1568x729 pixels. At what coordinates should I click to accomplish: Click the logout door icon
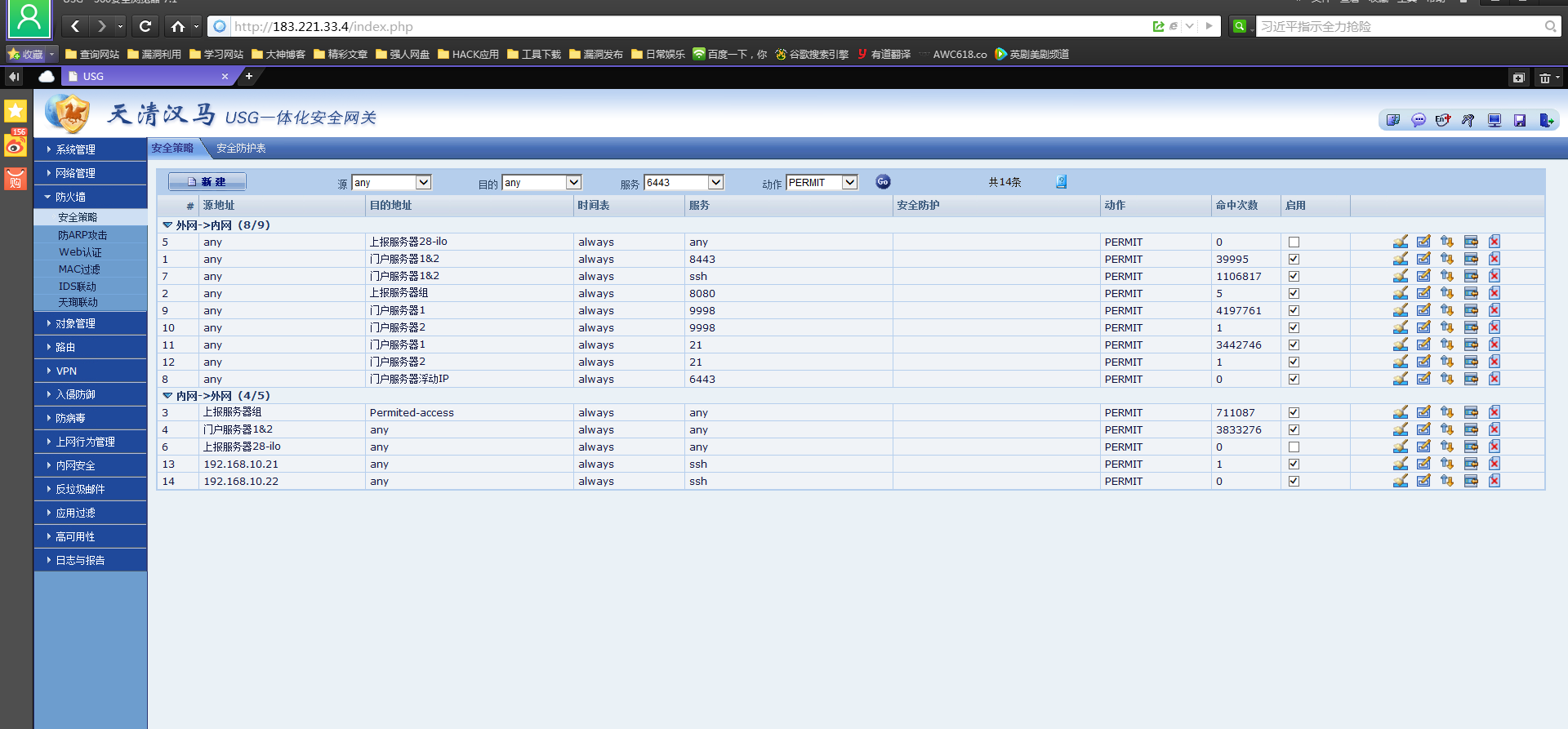[x=1547, y=120]
